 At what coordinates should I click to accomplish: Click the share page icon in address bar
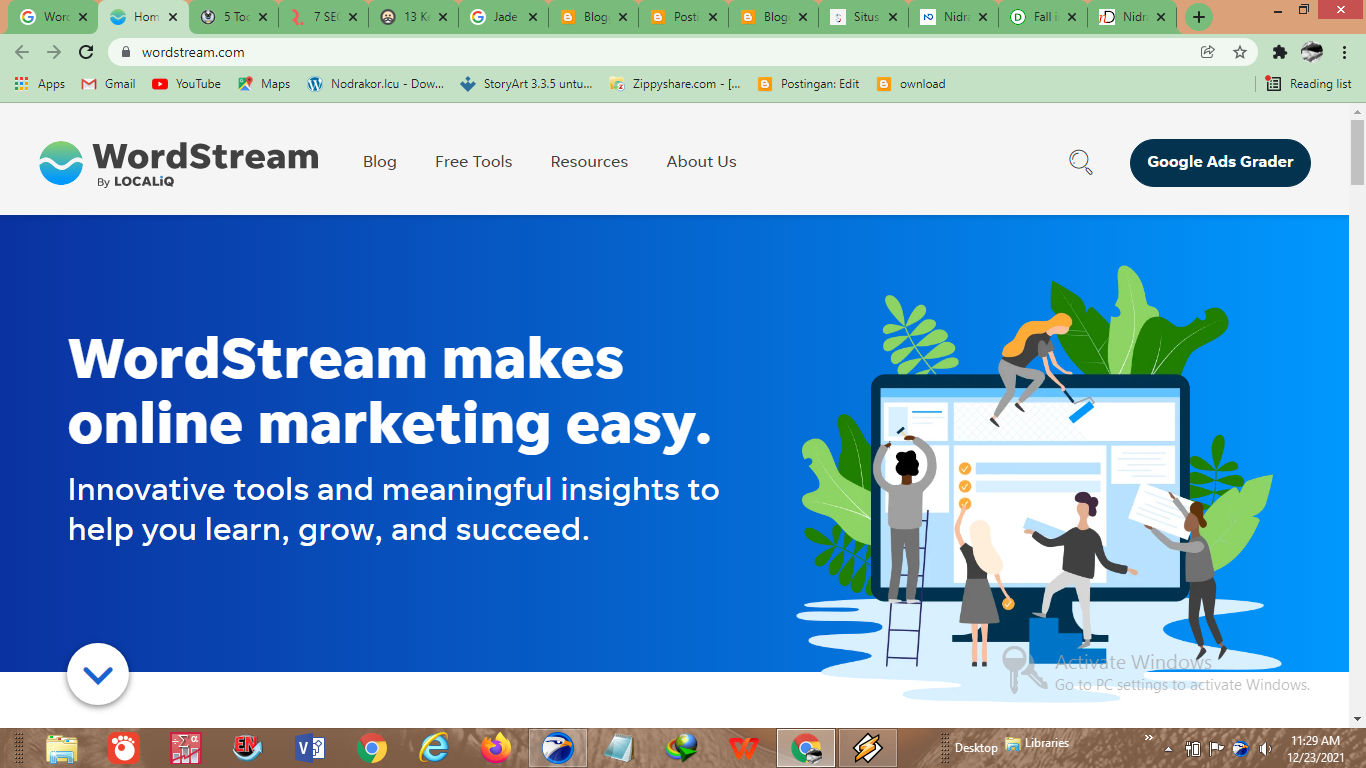point(1208,52)
